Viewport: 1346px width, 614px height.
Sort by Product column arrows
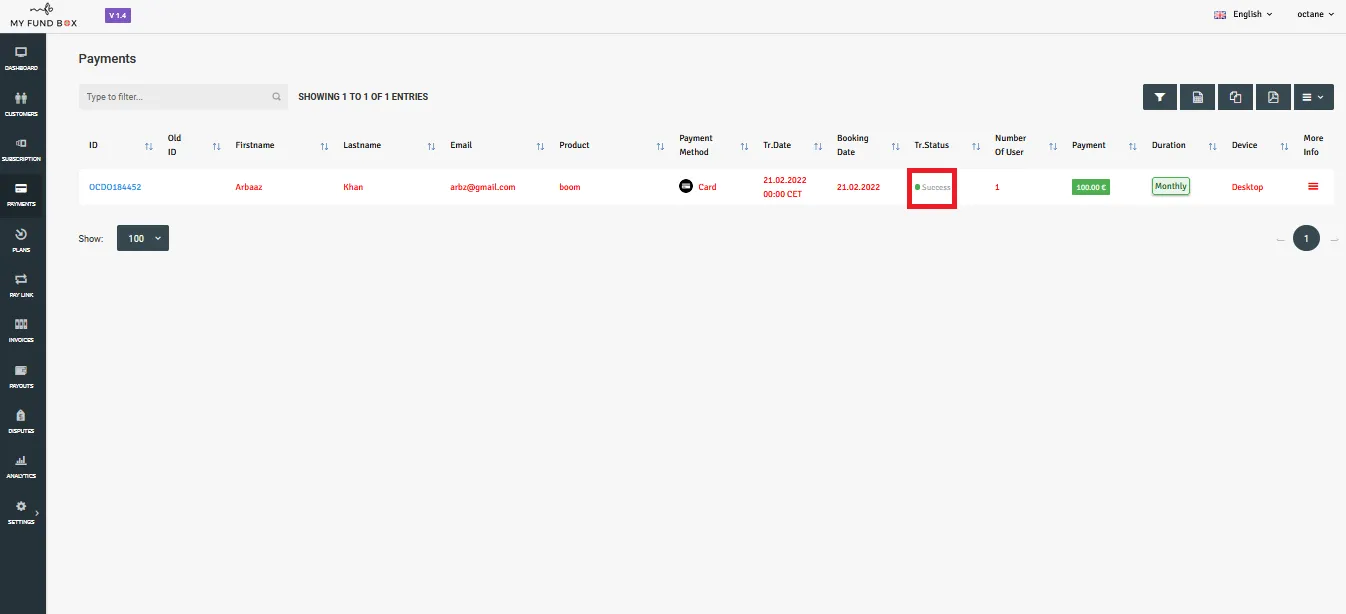point(660,146)
